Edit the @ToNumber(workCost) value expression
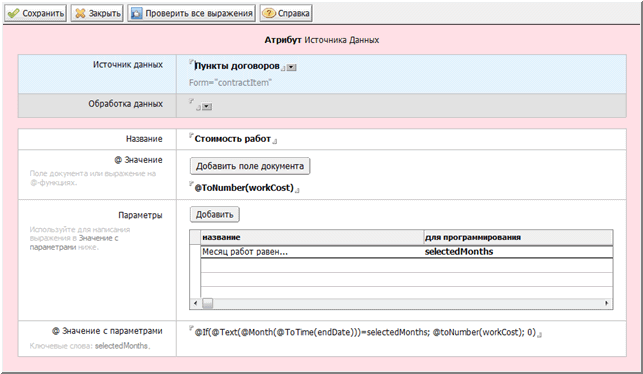Viewport: 643px width, 374px height. tap(244, 188)
